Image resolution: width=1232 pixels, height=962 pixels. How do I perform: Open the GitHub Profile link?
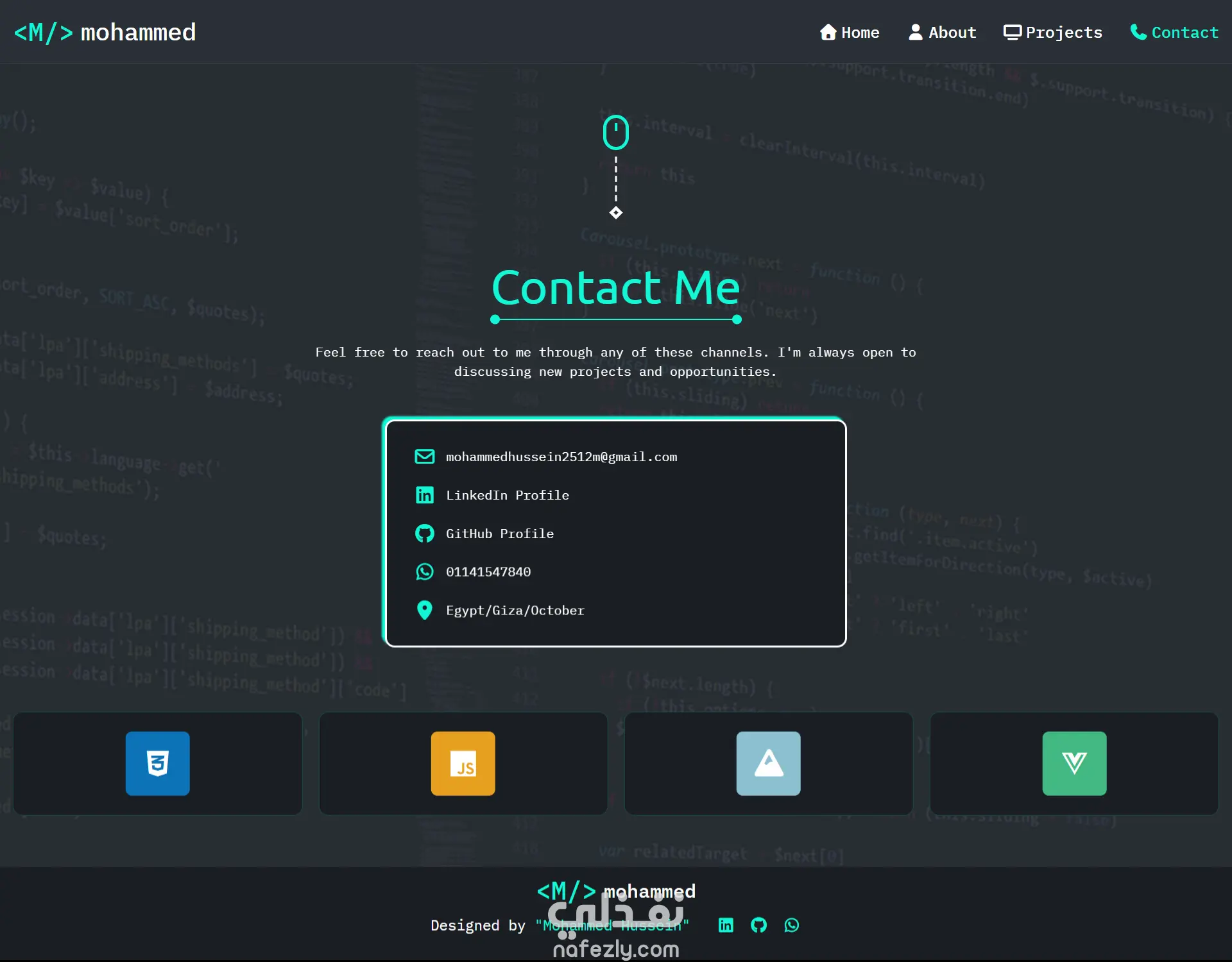click(x=499, y=534)
